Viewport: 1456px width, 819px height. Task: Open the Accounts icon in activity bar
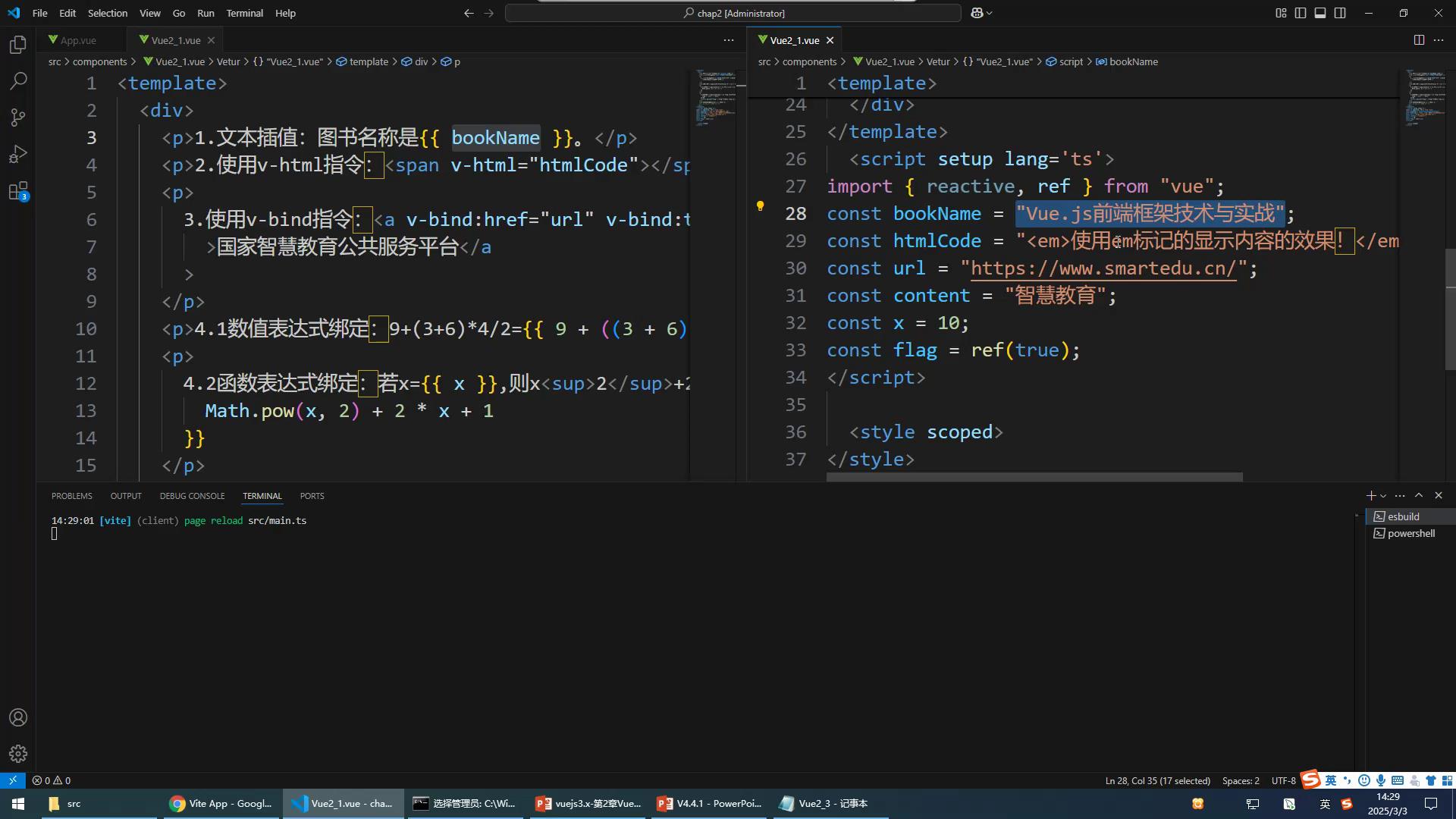[x=18, y=717]
